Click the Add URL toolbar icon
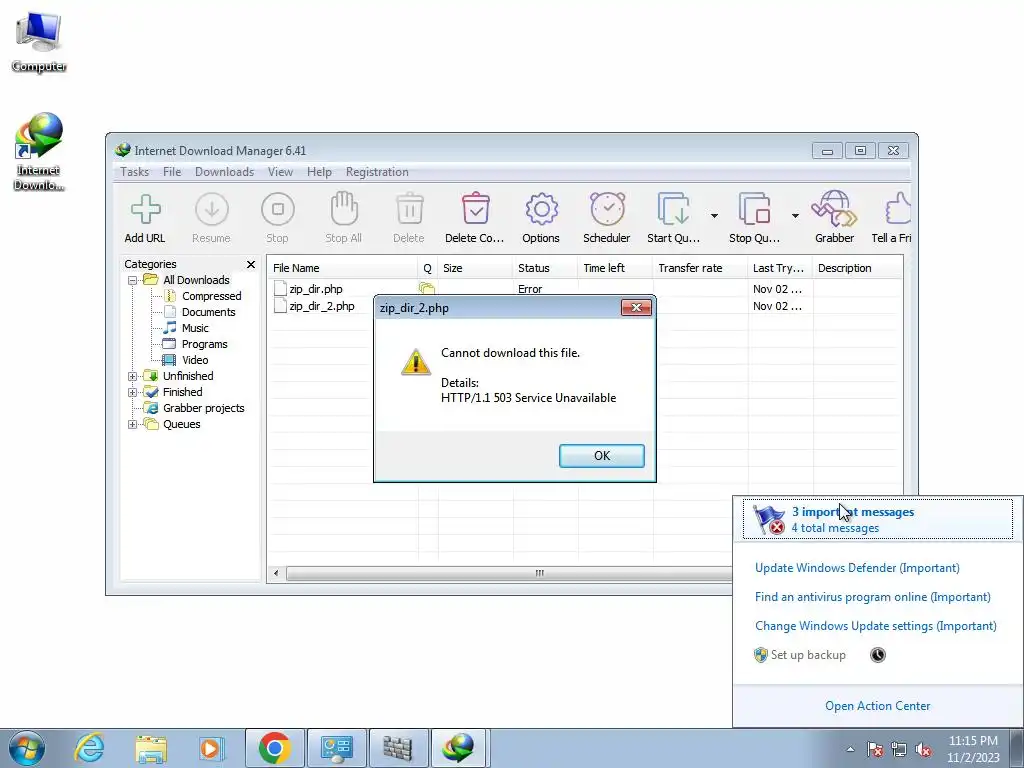The height and width of the screenshot is (768, 1024). (x=145, y=210)
